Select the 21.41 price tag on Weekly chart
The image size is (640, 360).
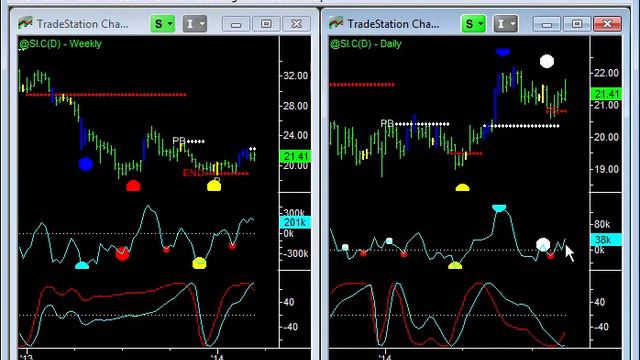[296, 156]
